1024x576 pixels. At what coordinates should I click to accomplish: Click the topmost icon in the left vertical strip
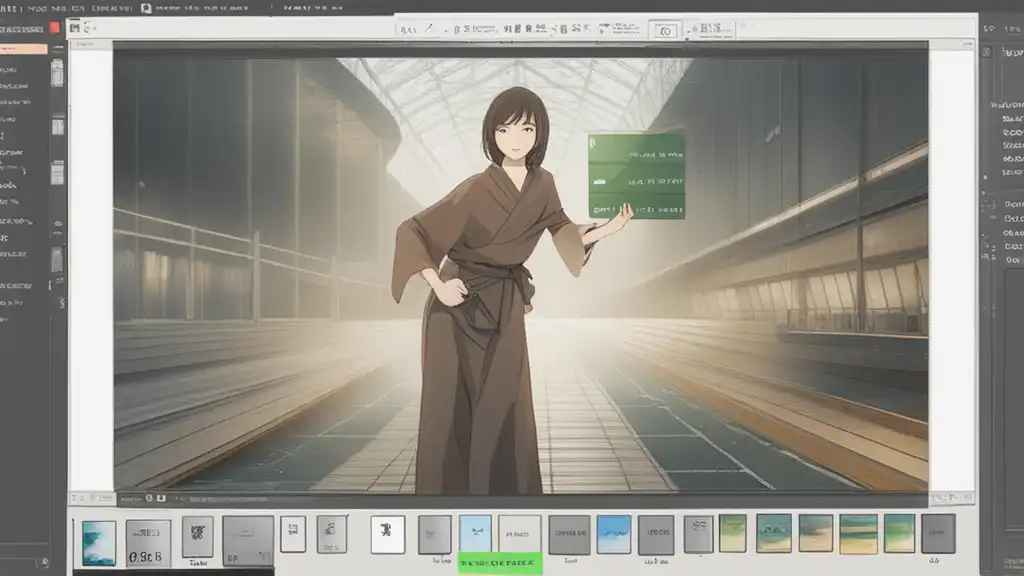pyautogui.click(x=57, y=72)
